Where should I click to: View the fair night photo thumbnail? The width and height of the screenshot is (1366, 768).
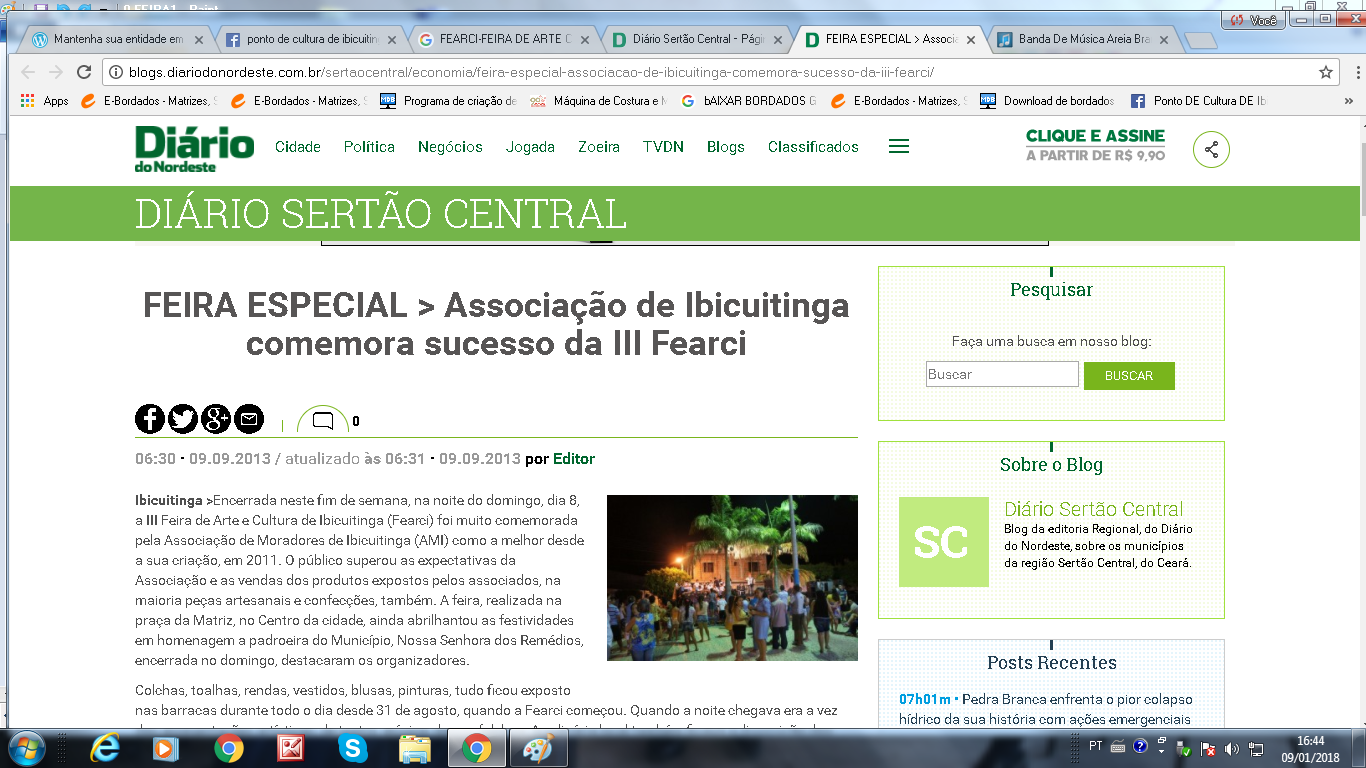(x=732, y=577)
